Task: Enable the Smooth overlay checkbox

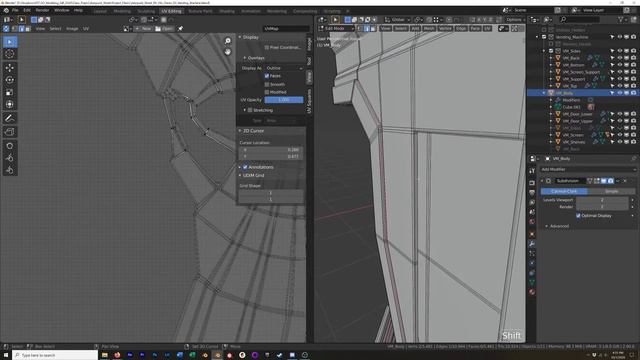Action: click(267, 84)
